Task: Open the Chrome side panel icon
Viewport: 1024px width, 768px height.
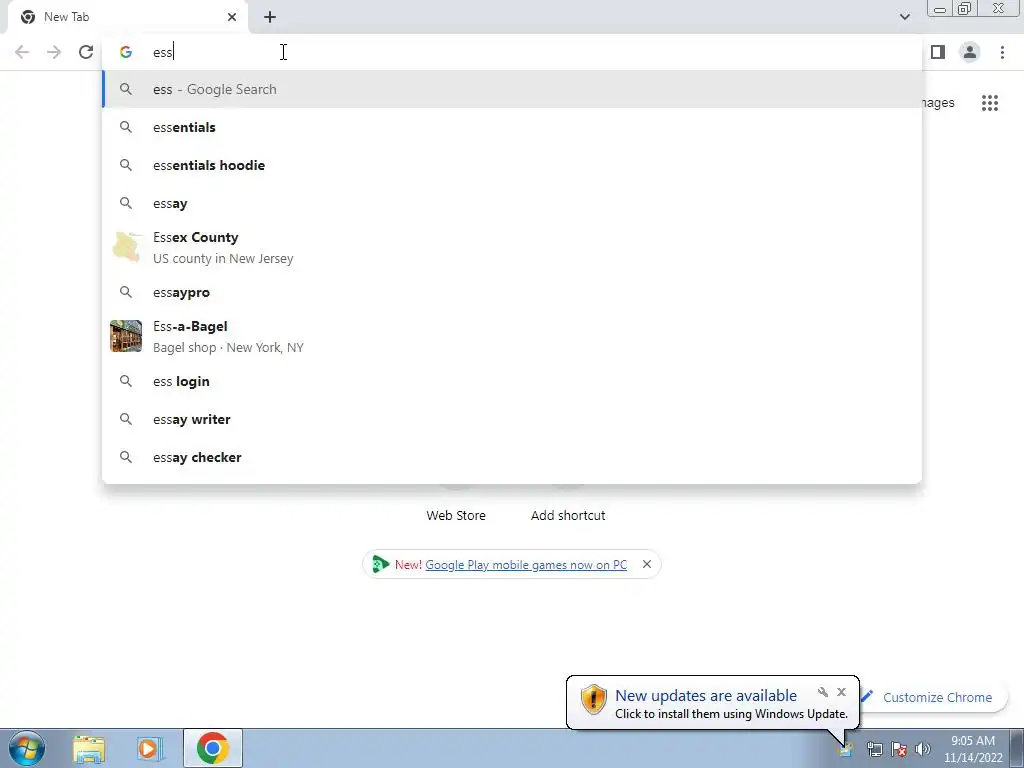Action: coord(938,52)
